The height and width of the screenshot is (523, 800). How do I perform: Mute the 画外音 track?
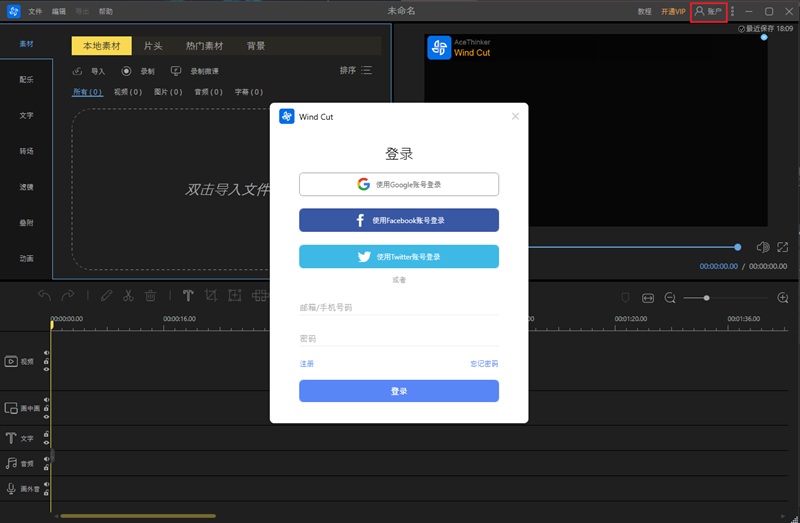[46, 484]
